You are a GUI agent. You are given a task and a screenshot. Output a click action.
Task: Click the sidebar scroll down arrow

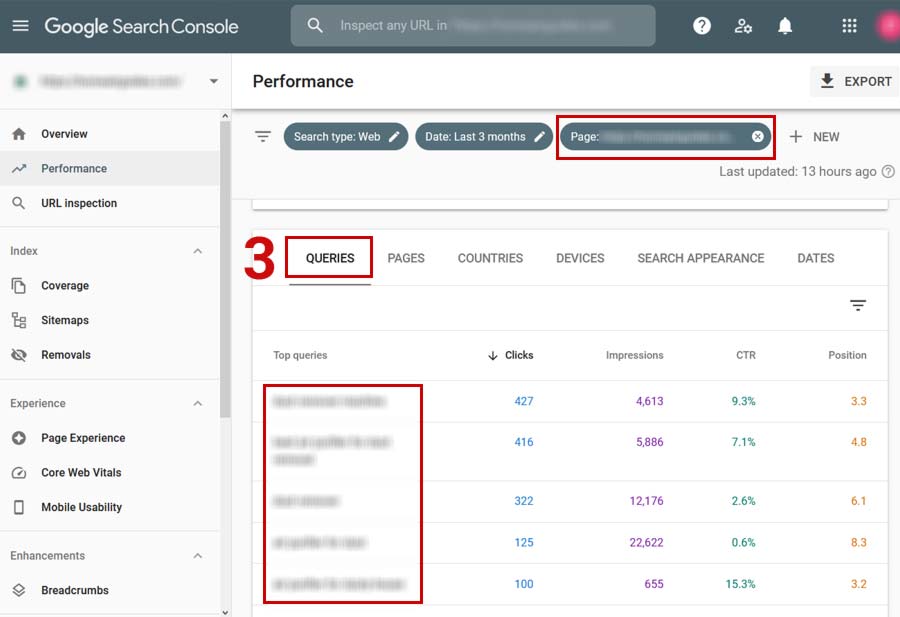click(x=225, y=612)
